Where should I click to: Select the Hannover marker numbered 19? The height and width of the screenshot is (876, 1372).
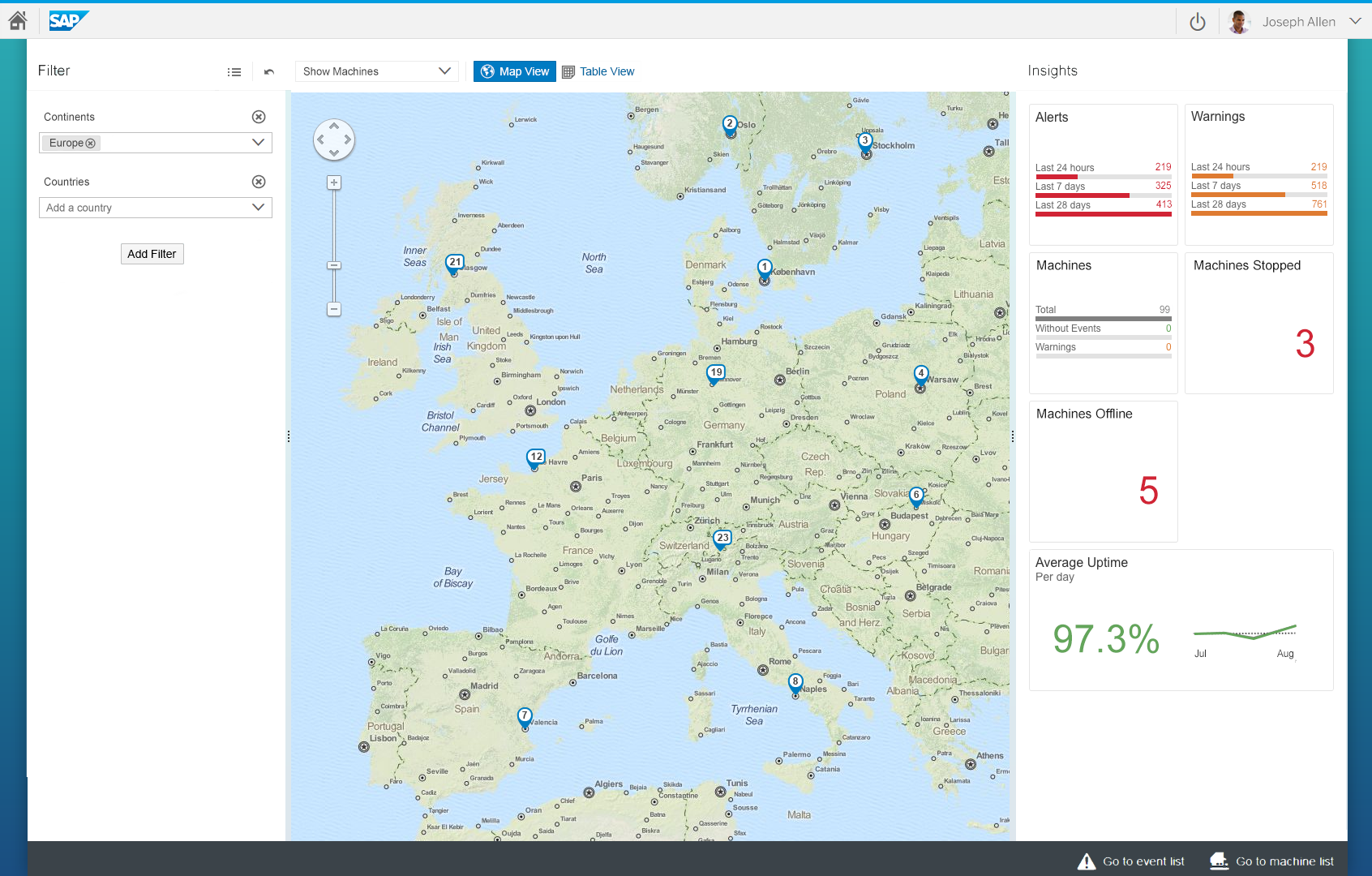pyautogui.click(x=715, y=374)
